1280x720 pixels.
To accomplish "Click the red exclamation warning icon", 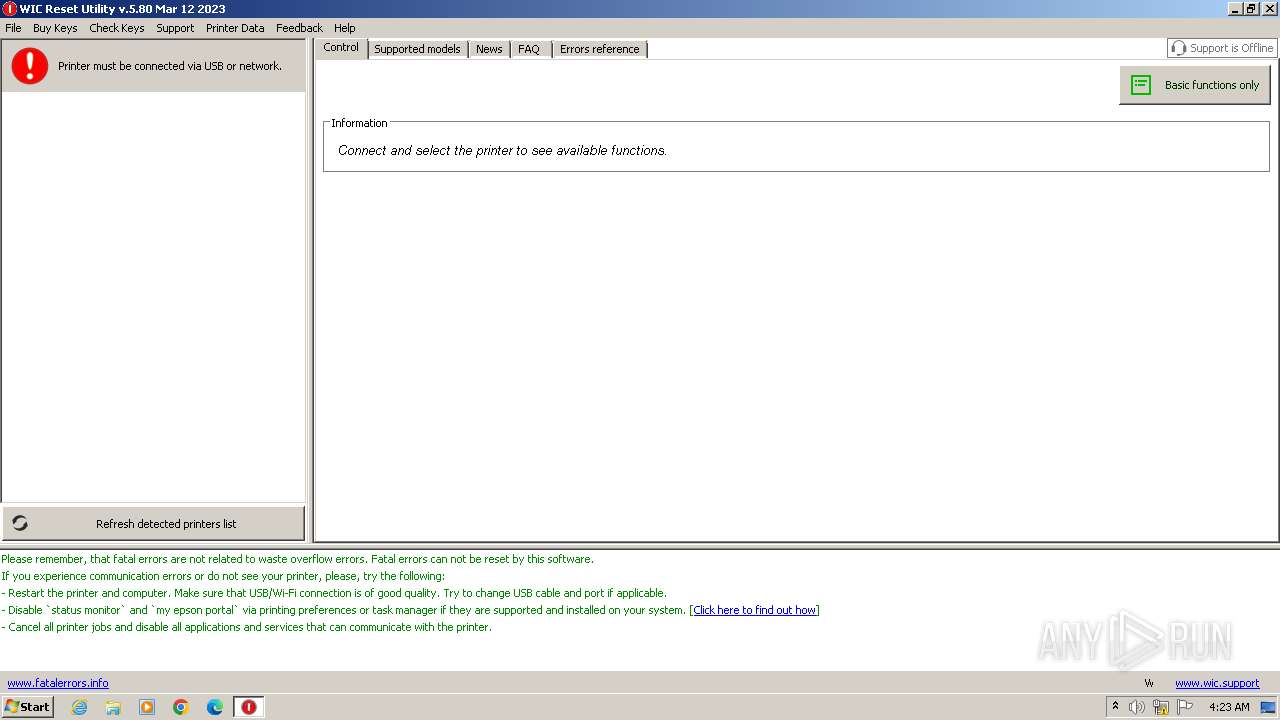I will pos(30,66).
